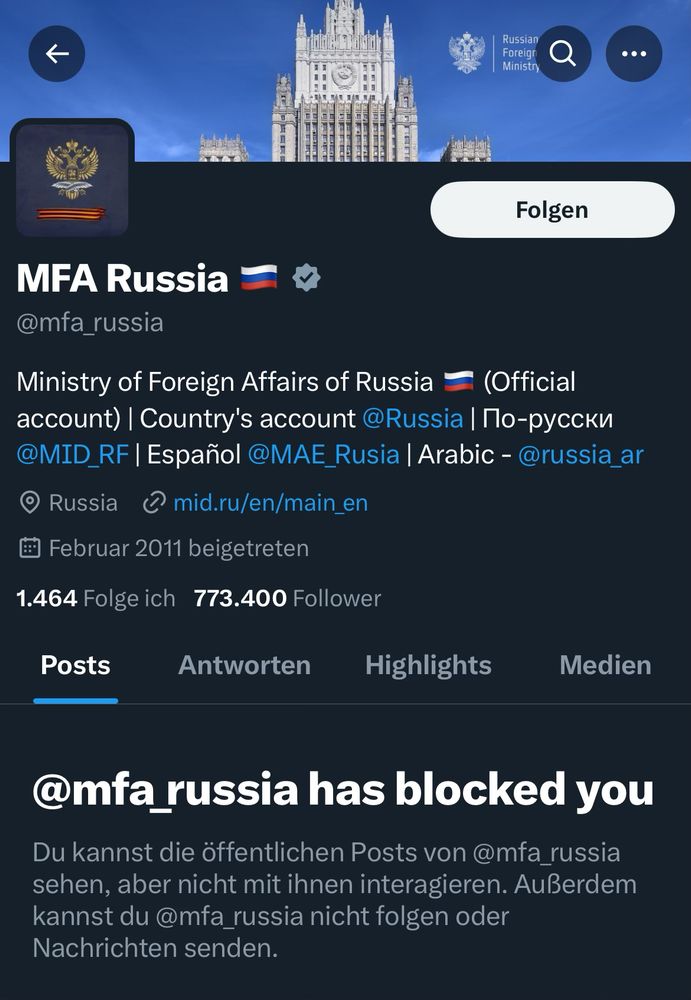
Task: Visit the mid.ru/en/main_en website link
Action: (x=271, y=503)
